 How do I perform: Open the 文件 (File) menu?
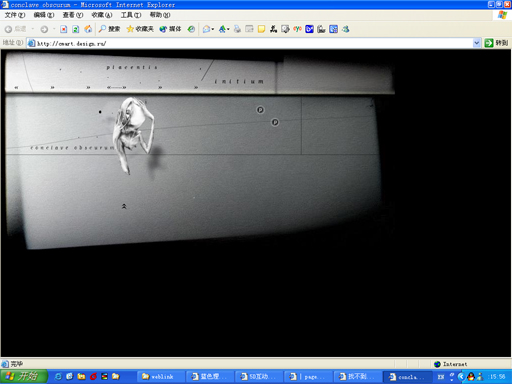pyautogui.click(x=15, y=15)
